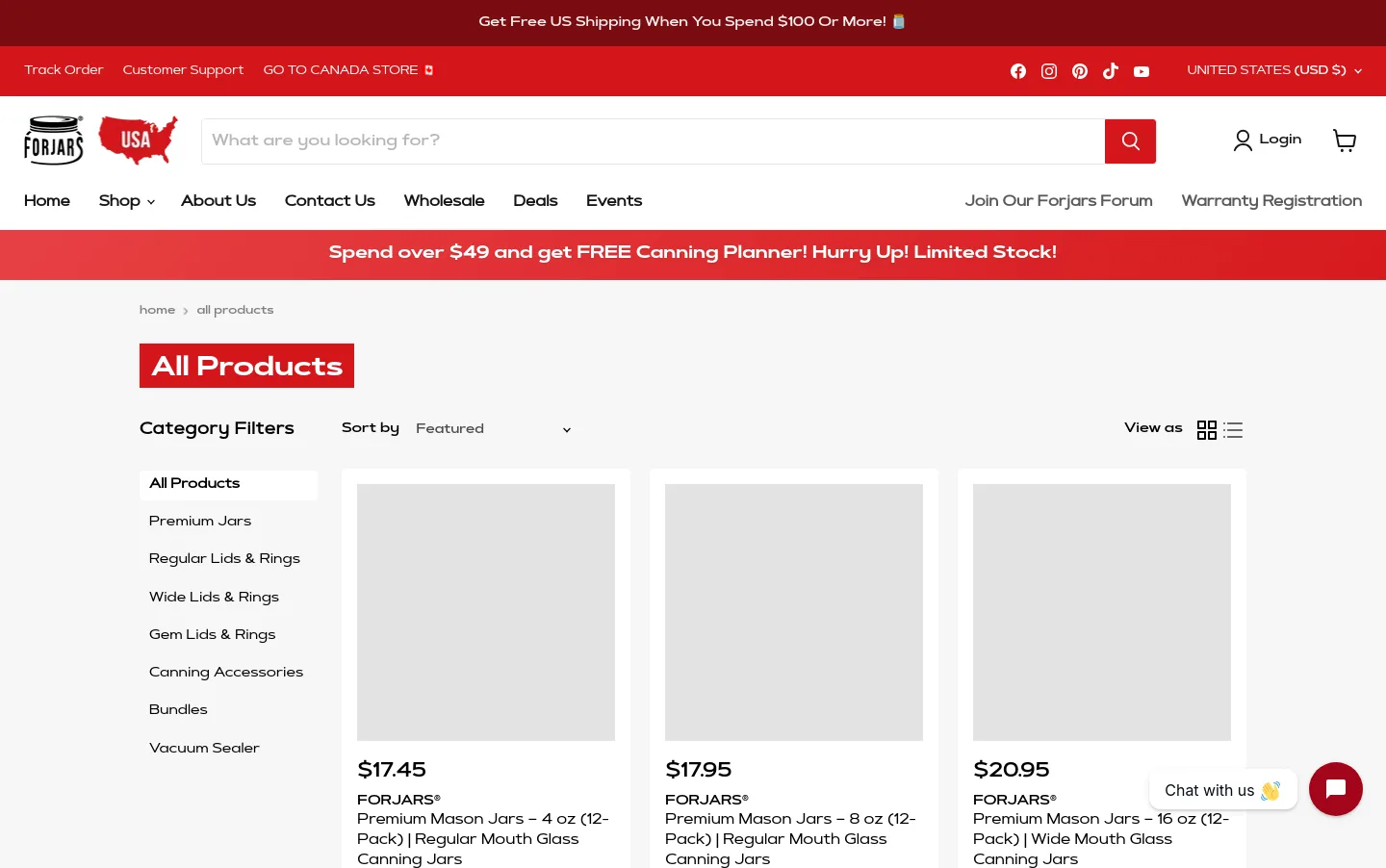This screenshot has height=868, width=1386.
Task: Filter by Vacuum Sealer category
Action: [204, 749]
